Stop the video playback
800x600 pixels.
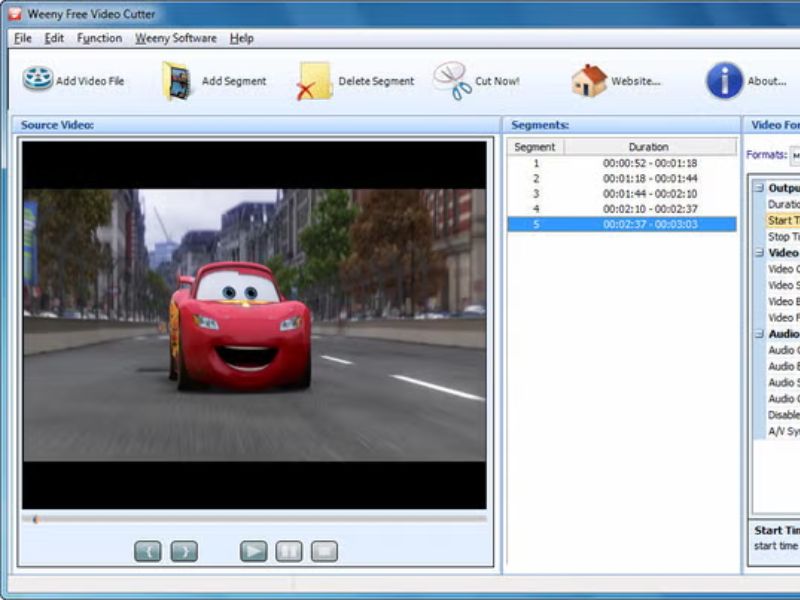(x=324, y=551)
